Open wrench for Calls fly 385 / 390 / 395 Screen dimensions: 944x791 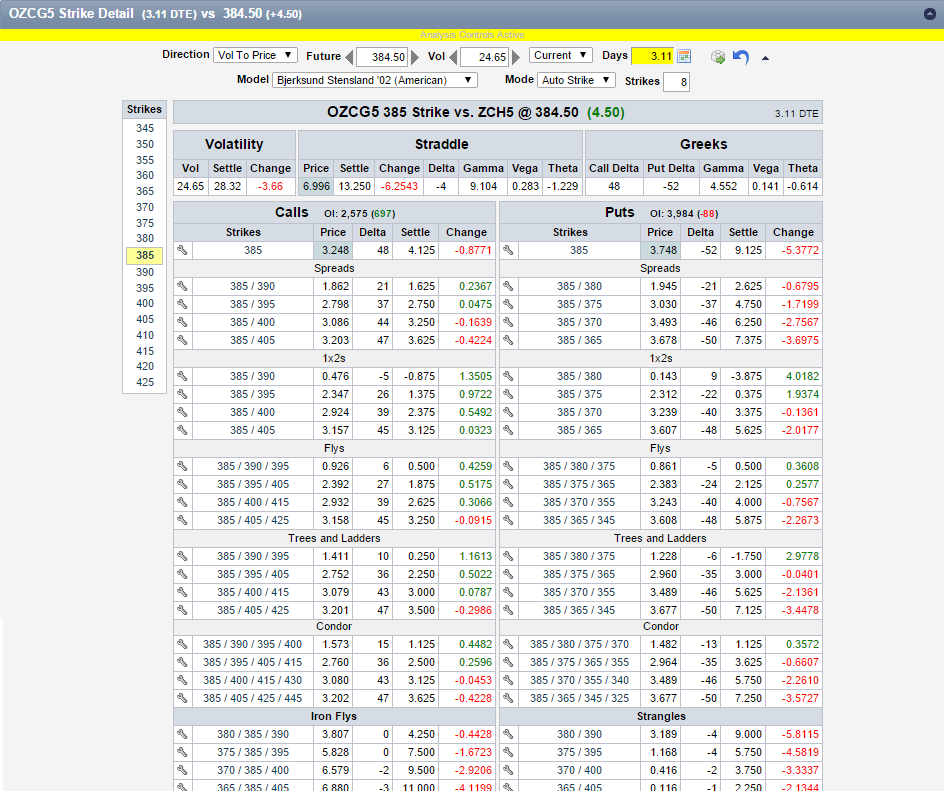click(x=182, y=466)
